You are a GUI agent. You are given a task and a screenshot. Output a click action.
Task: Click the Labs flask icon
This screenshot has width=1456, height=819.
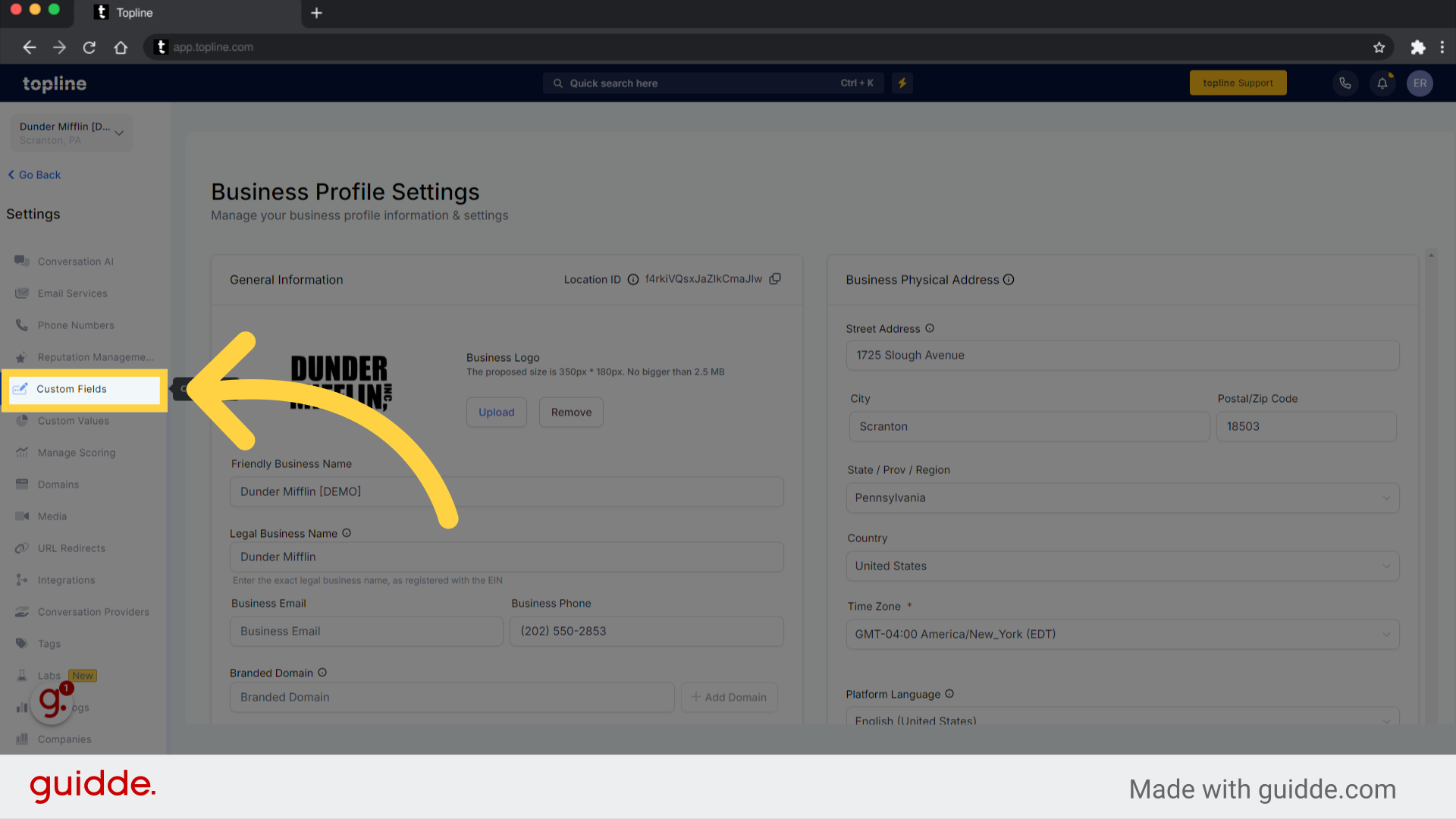[x=22, y=676]
